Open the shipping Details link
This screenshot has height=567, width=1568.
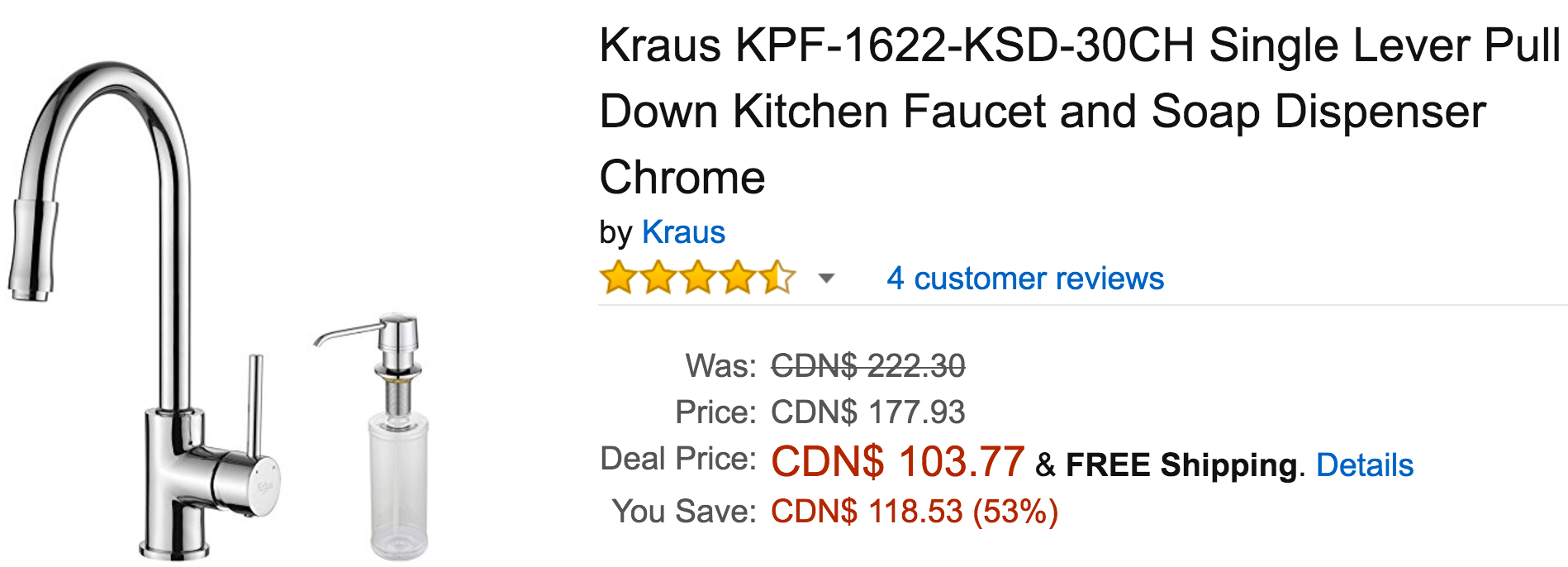[x=1365, y=465]
